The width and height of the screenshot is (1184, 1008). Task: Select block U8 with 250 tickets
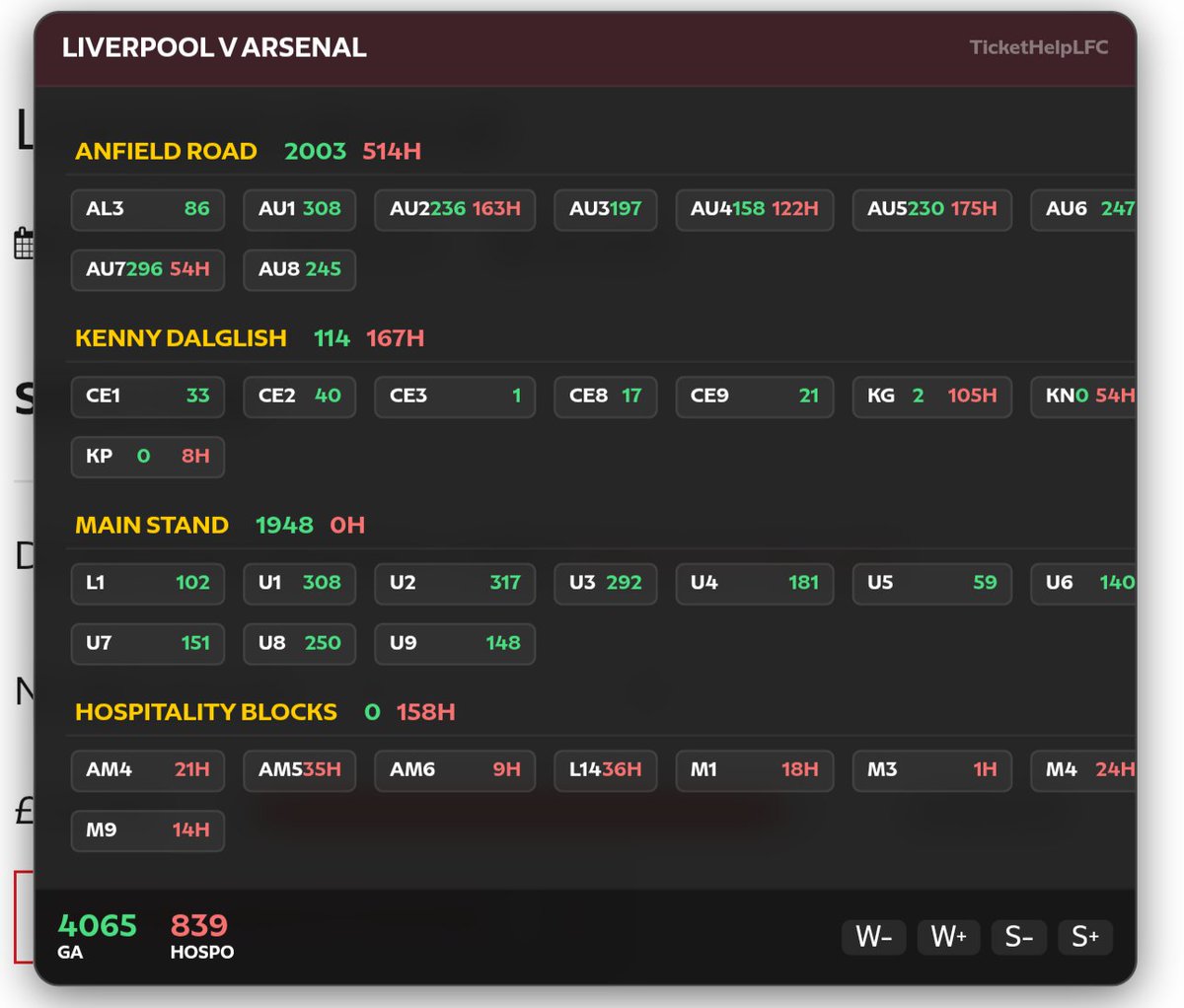(300, 644)
